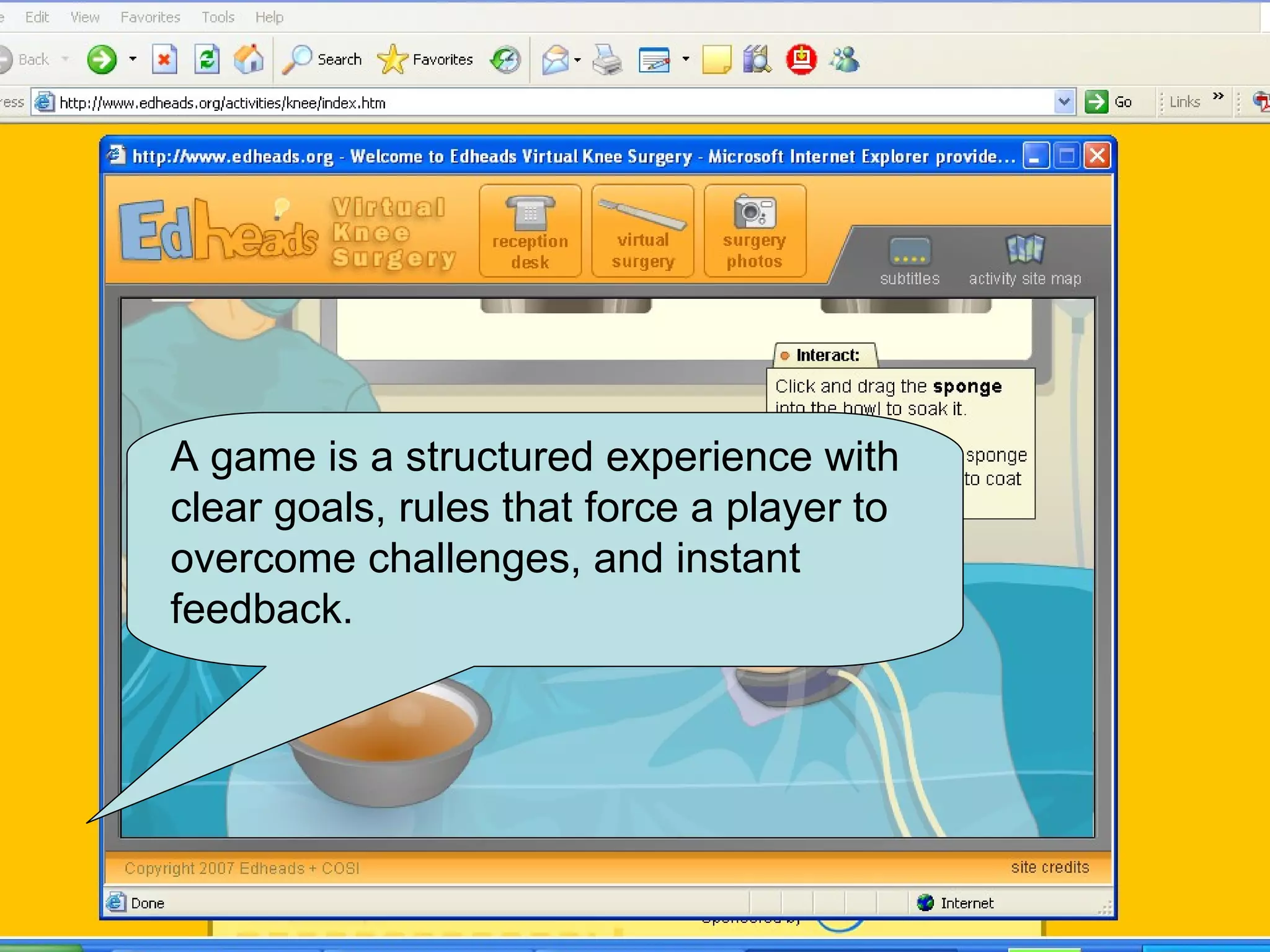The width and height of the screenshot is (1270, 952).
Task: Click the page icon in address bar
Action: pos(43,102)
